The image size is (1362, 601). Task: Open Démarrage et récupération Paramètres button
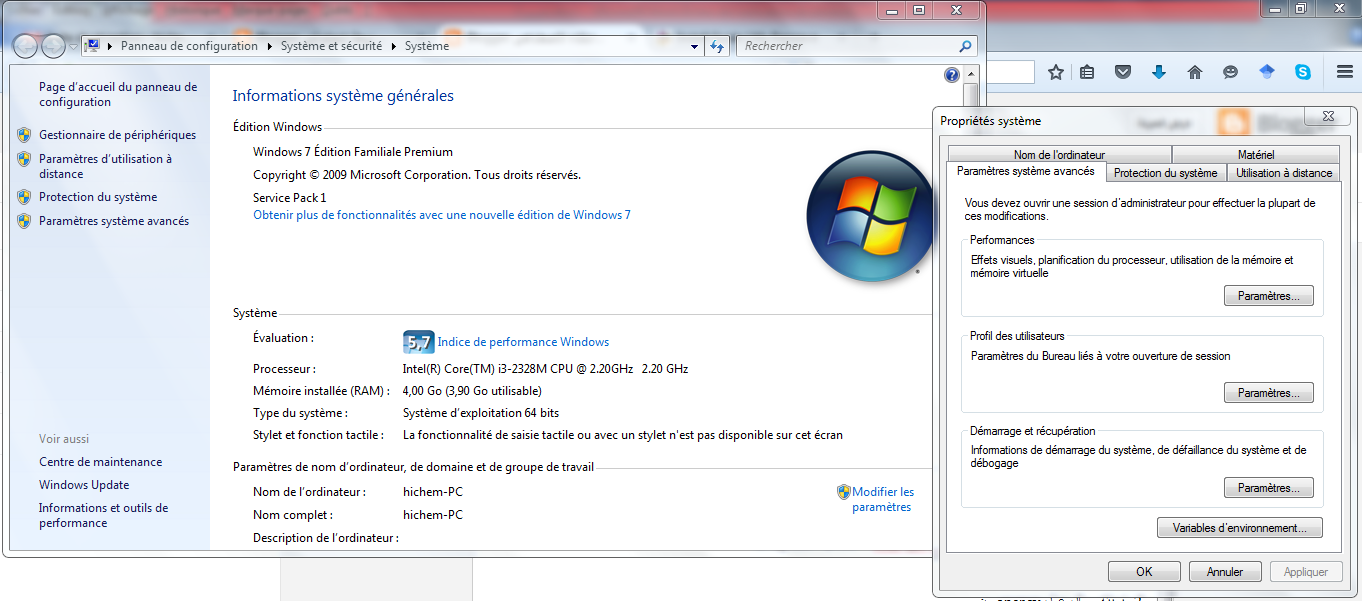1268,488
